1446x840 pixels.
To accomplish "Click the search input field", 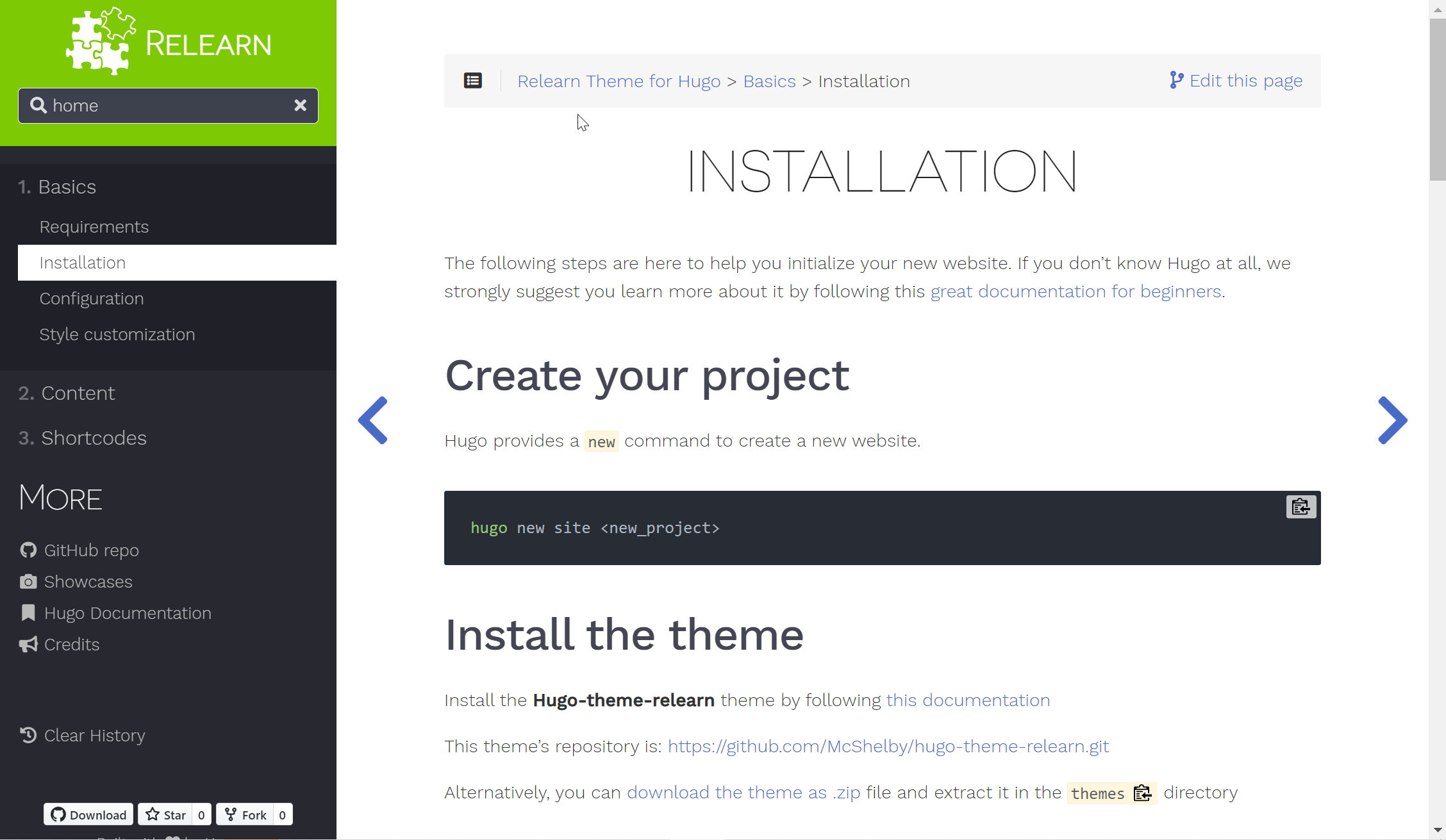I will (167, 105).
